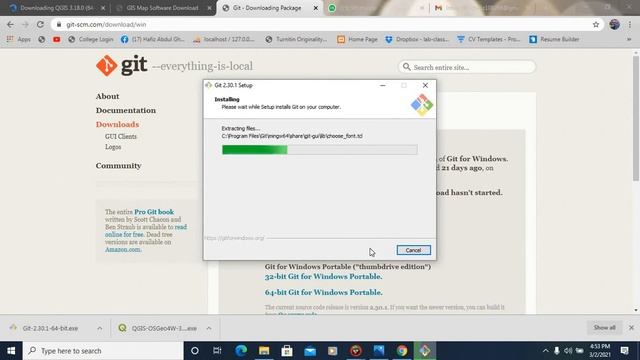
Task: Open Microsoft Store from the taskbar
Action: pyautogui.click(x=287, y=351)
